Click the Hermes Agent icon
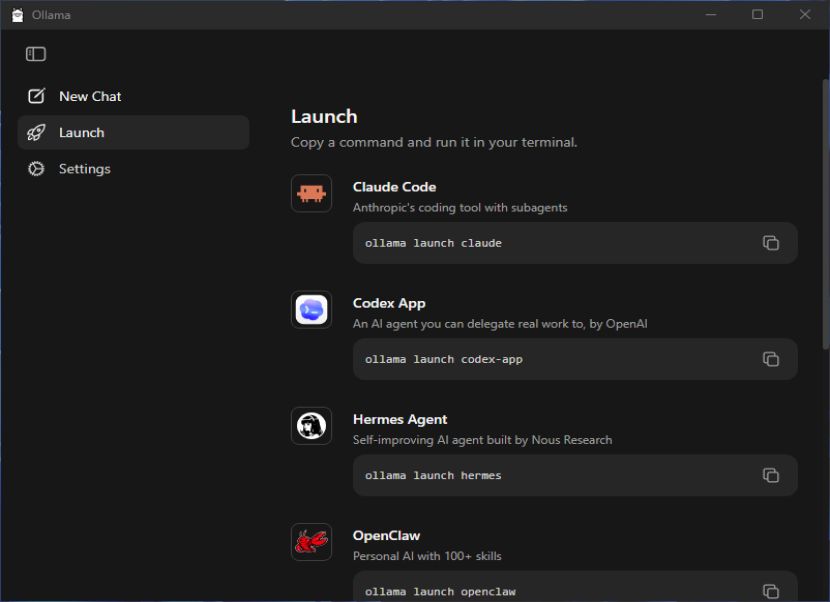 (x=311, y=426)
